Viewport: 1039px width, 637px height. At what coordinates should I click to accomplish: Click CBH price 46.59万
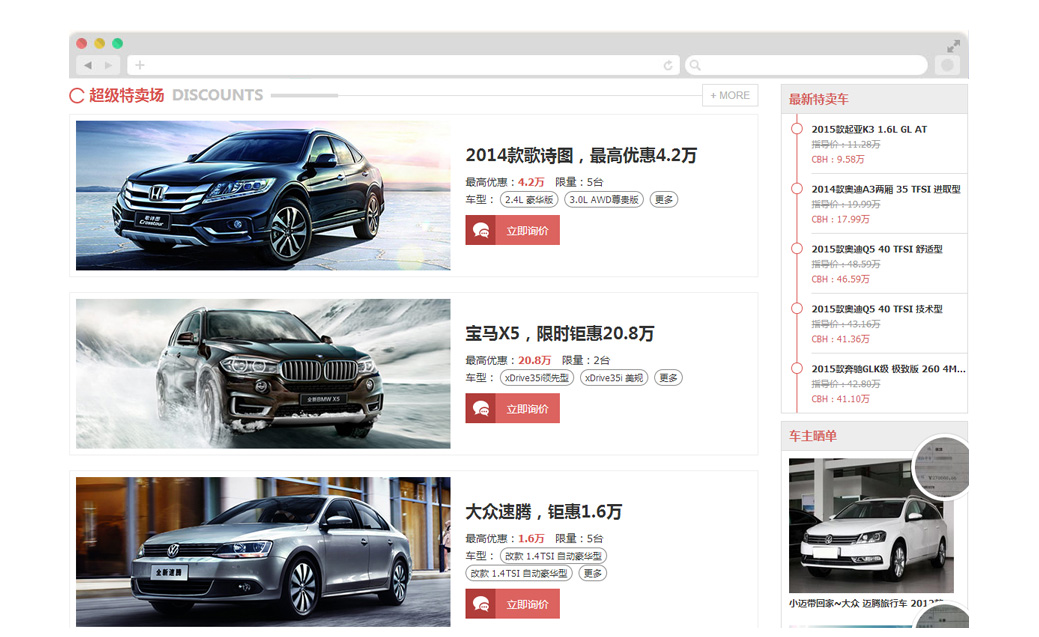(841, 279)
